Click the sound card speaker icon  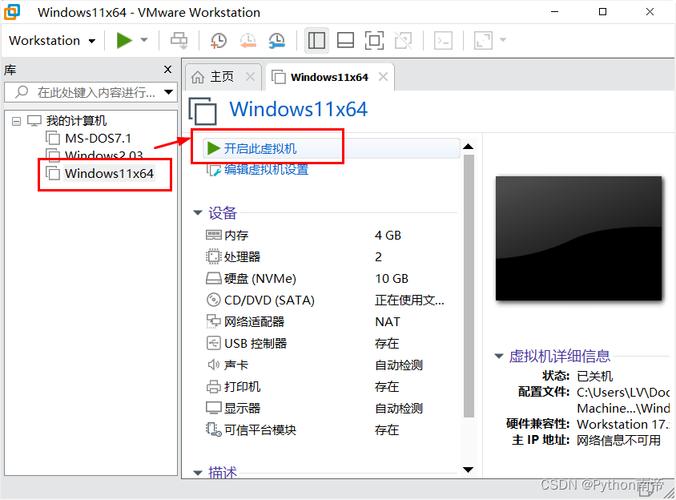tap(213, 365)
